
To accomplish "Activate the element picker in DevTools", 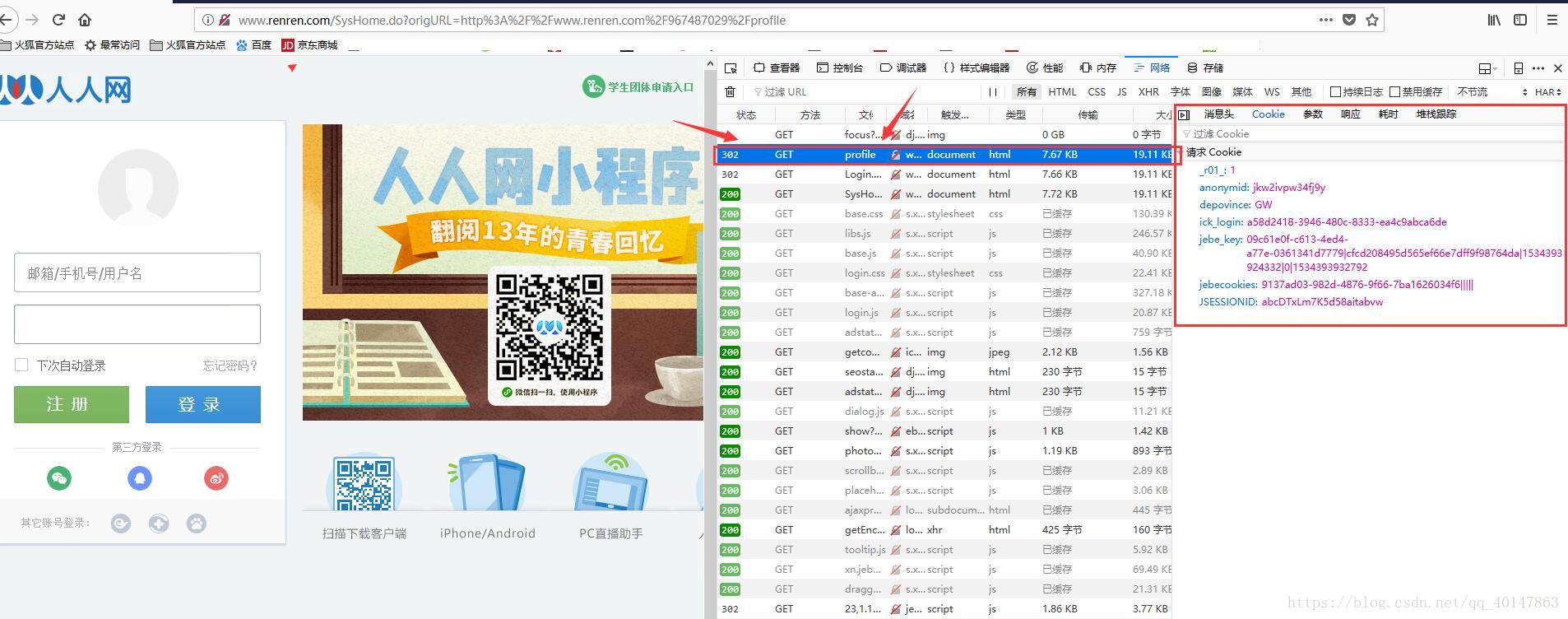I will coord(731,67).
